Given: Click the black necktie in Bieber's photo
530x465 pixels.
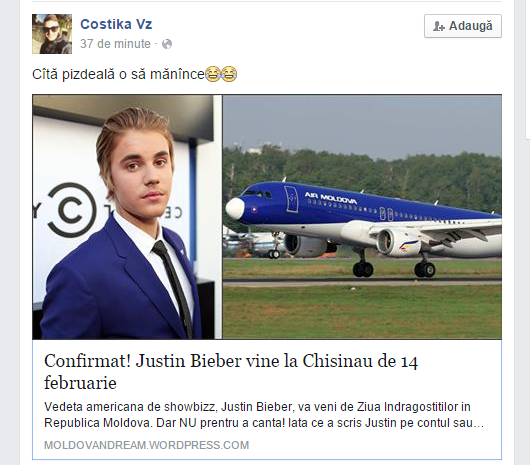Looking at the screenshot, I should pyautogui.click(x=173, y=287).
